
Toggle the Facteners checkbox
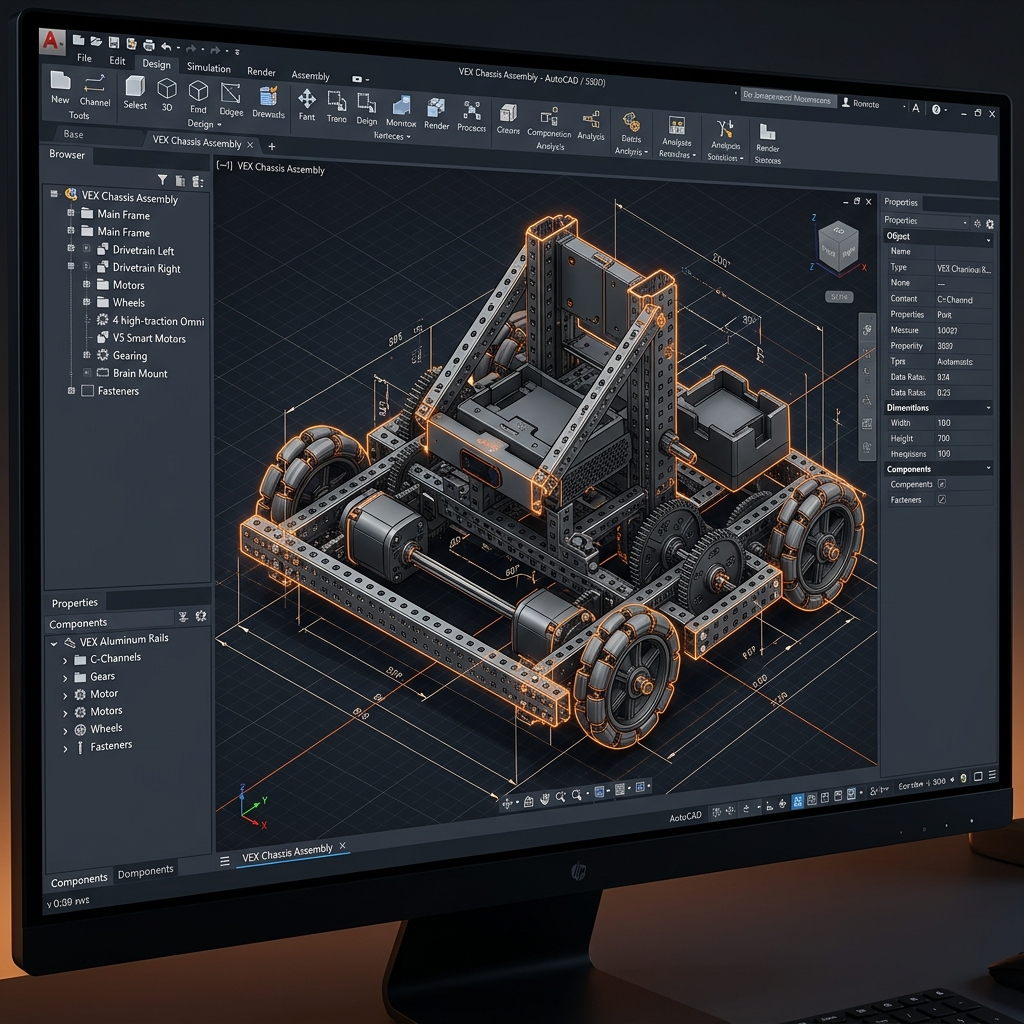(x=942, y=500)
